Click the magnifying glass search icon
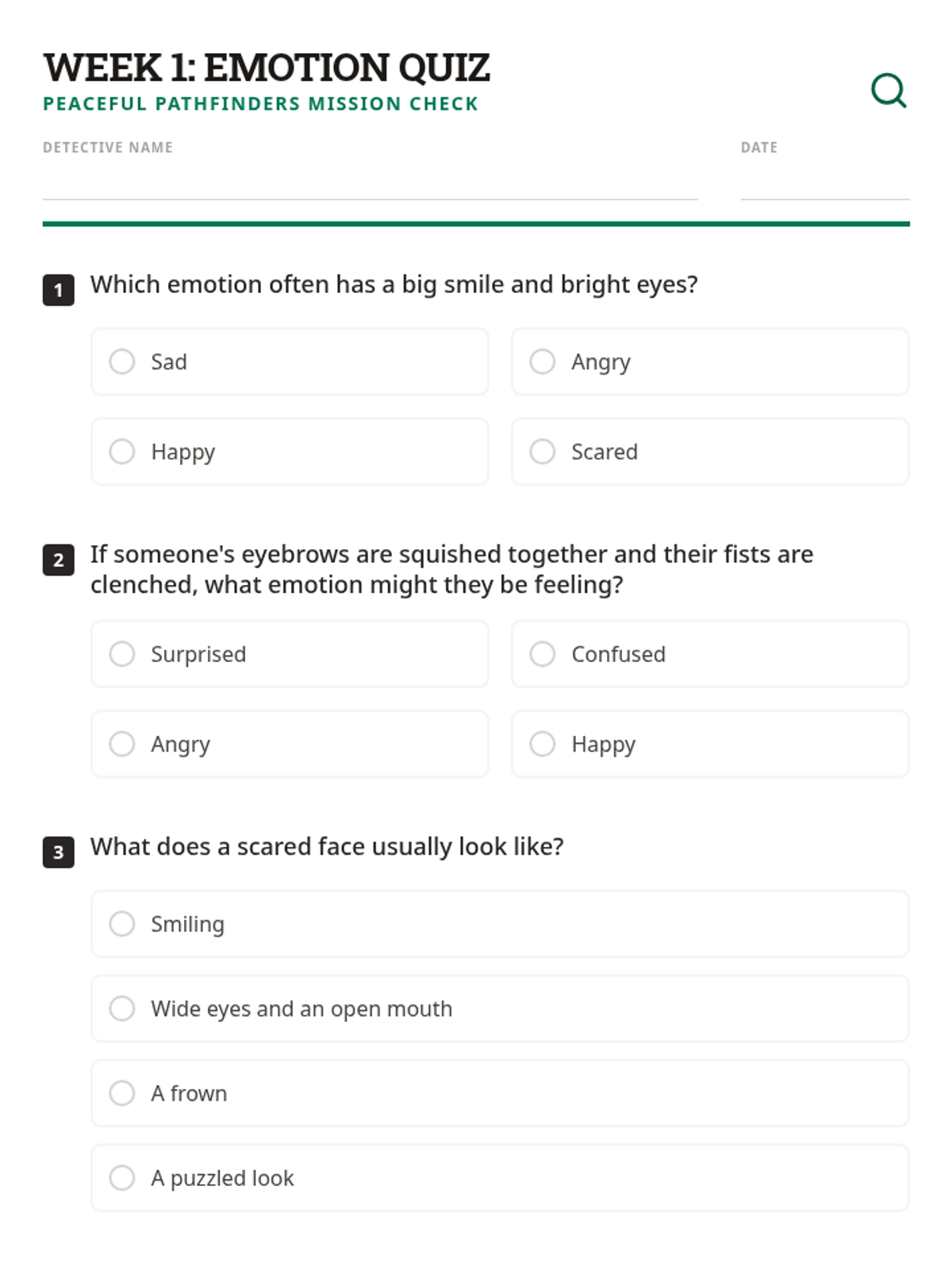 point(889,90)
